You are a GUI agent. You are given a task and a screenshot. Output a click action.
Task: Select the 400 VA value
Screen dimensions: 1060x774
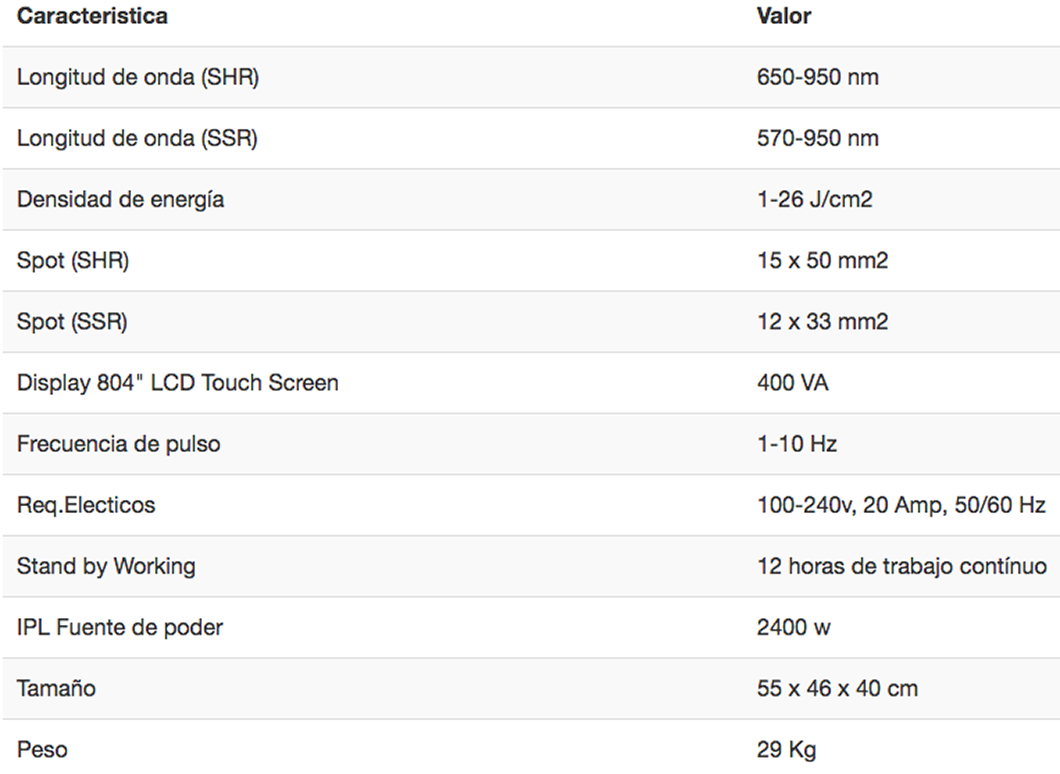[793, 383]
